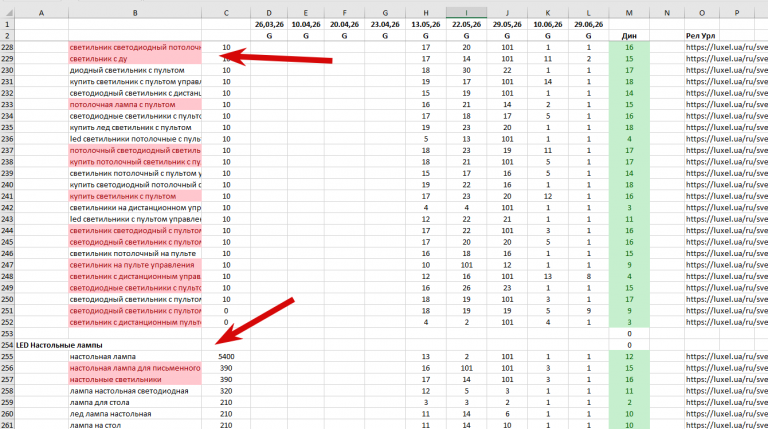Click value 320 in column C
Viewport: 768px width, 429px height.
click(x=226, y=391)
